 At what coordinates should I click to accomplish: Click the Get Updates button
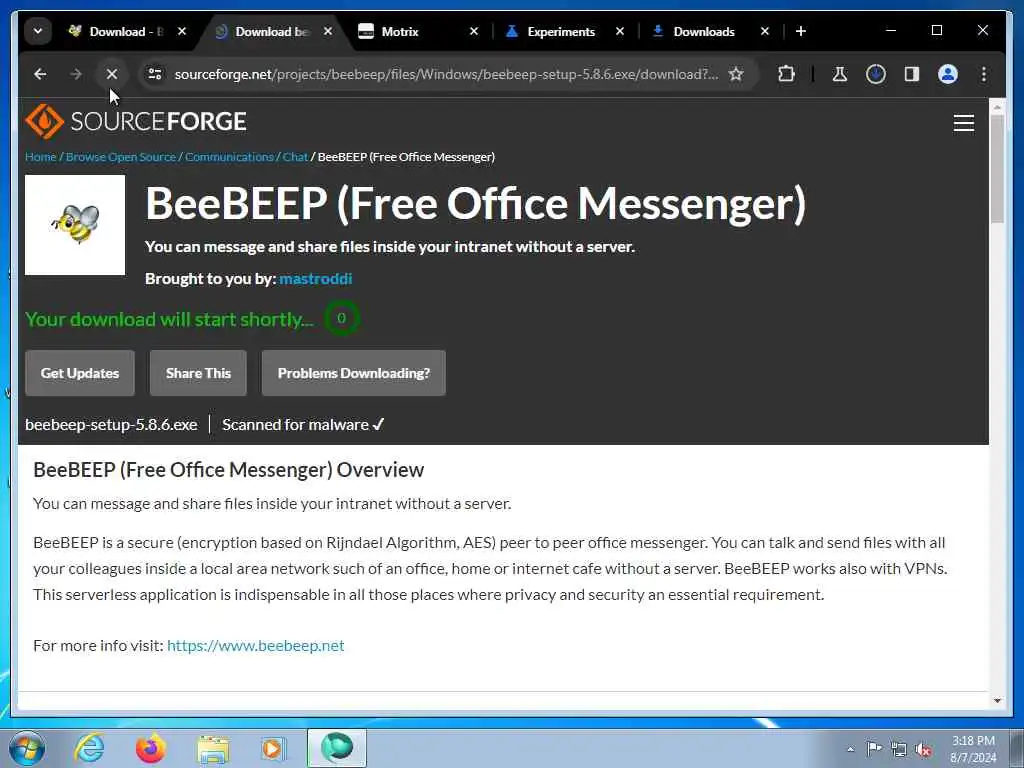80,373
